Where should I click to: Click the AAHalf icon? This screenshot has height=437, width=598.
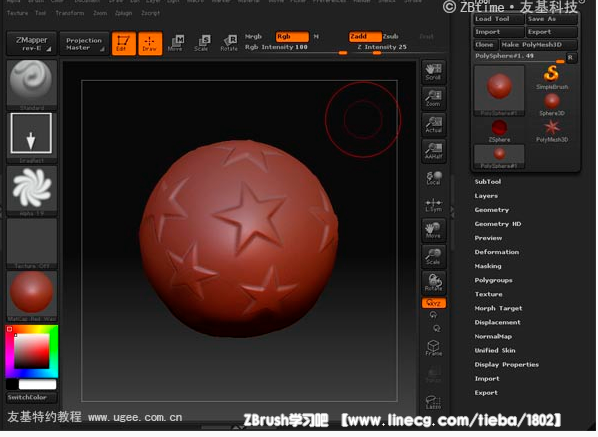click(x=433, y=151)
